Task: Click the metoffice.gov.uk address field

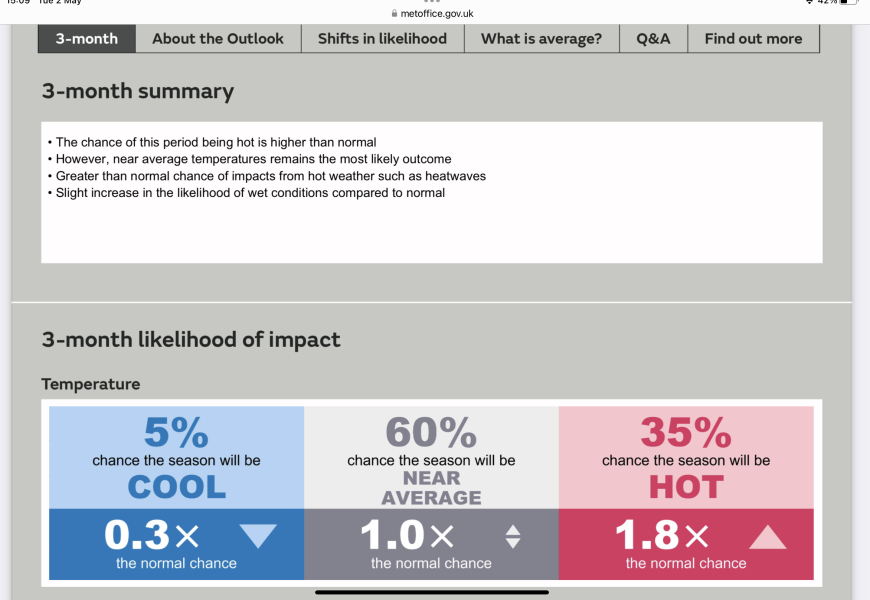Action: coord(436,14)
